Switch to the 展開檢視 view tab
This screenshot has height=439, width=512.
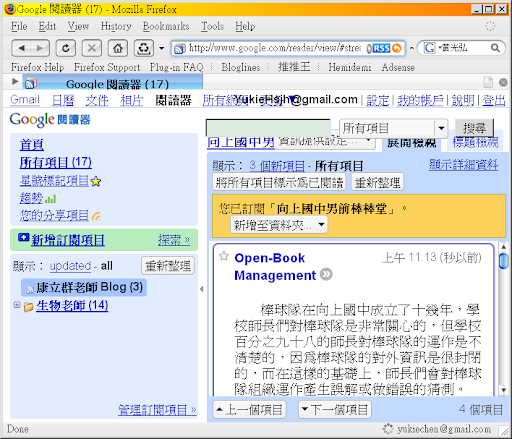point(411,143)
